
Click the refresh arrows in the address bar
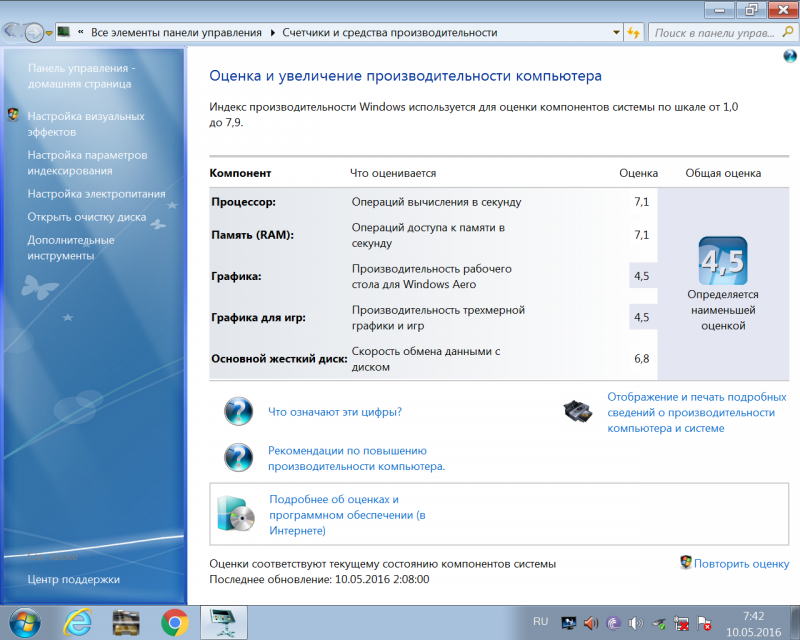click(x=634, y=31)
